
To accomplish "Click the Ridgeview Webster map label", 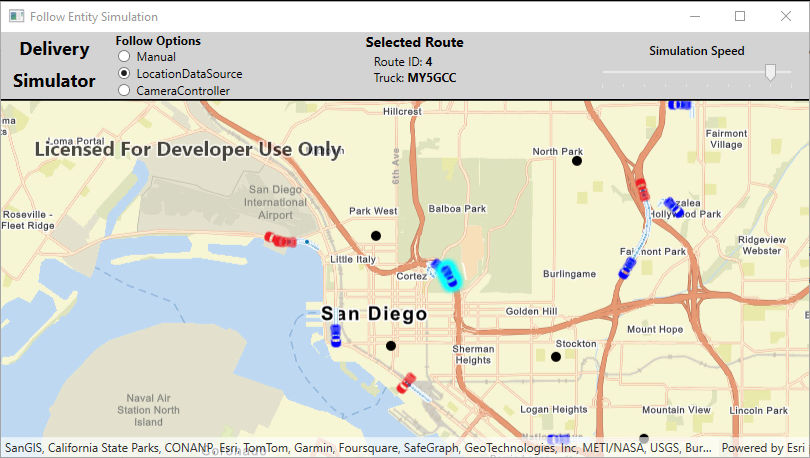I will 762,245.
